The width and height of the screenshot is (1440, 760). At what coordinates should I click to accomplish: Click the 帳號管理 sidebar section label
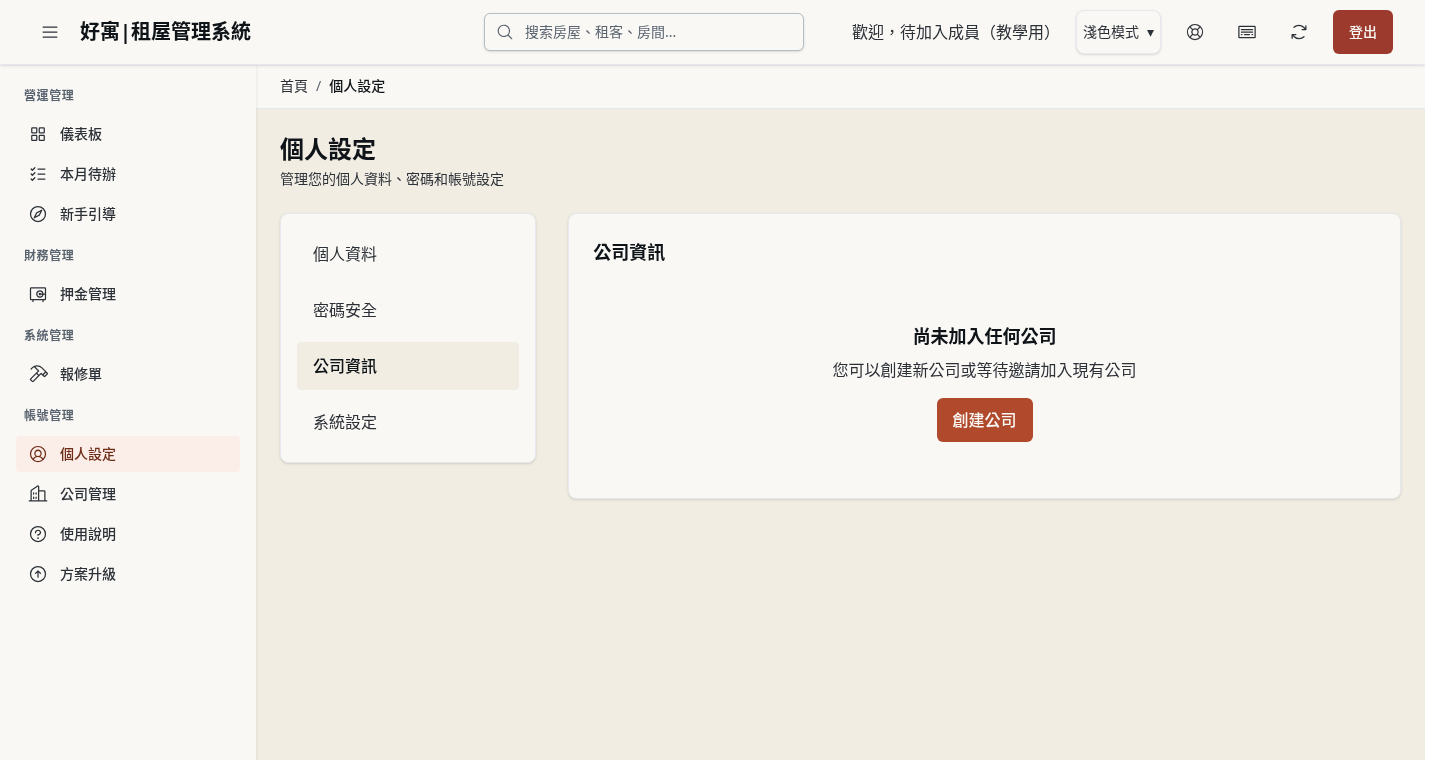coord(49,415)
